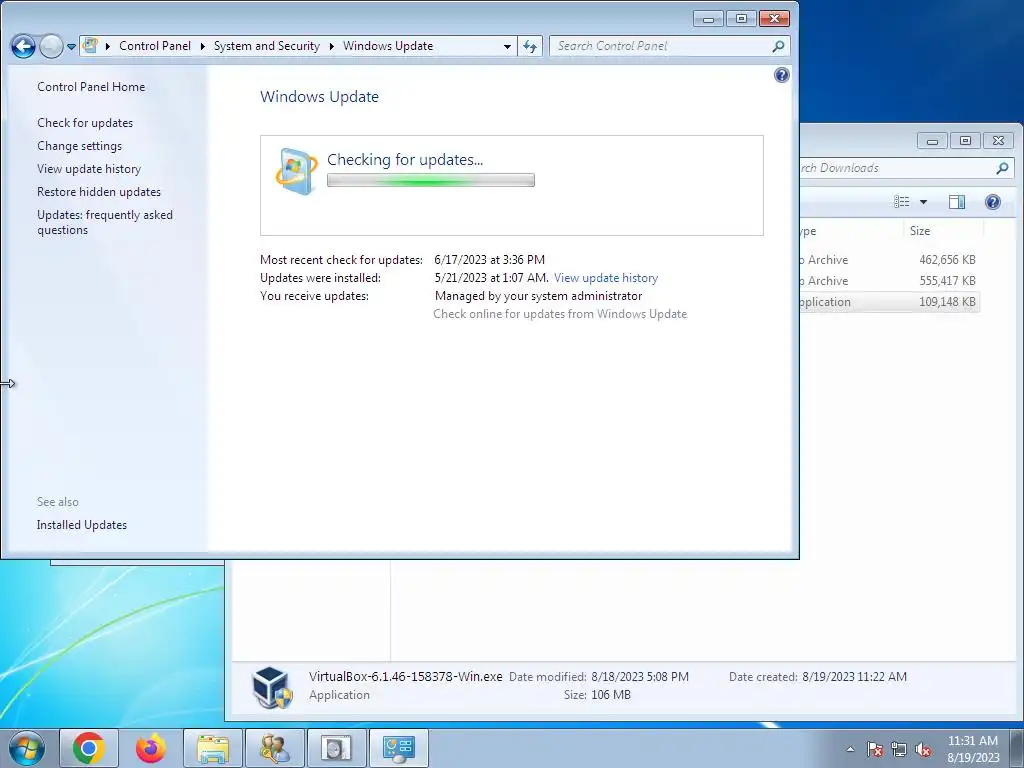Toggle the preview pane in Downloads window
The height and width of the screenshot is (768, 1024).
(x=957, y=202)
